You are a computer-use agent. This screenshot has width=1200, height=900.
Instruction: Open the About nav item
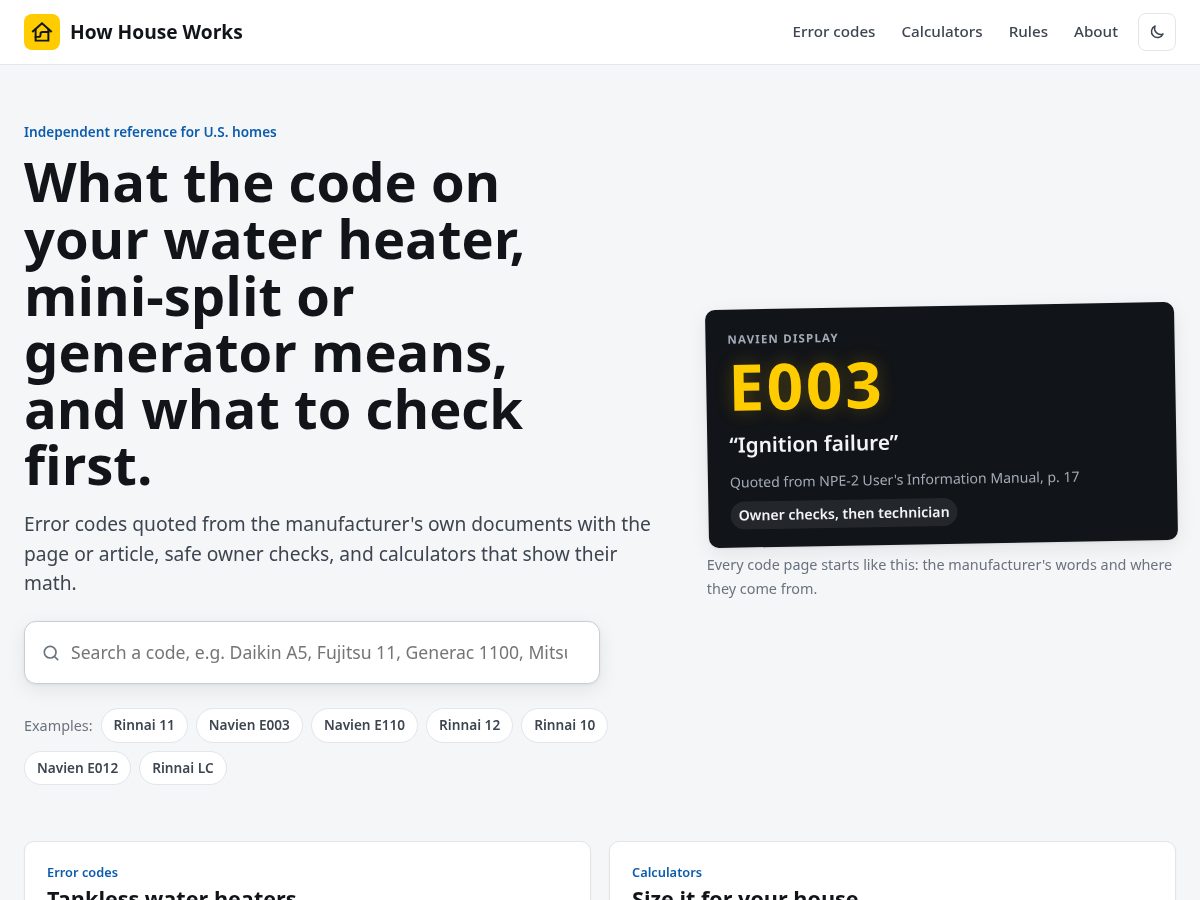coord(1096,32)
